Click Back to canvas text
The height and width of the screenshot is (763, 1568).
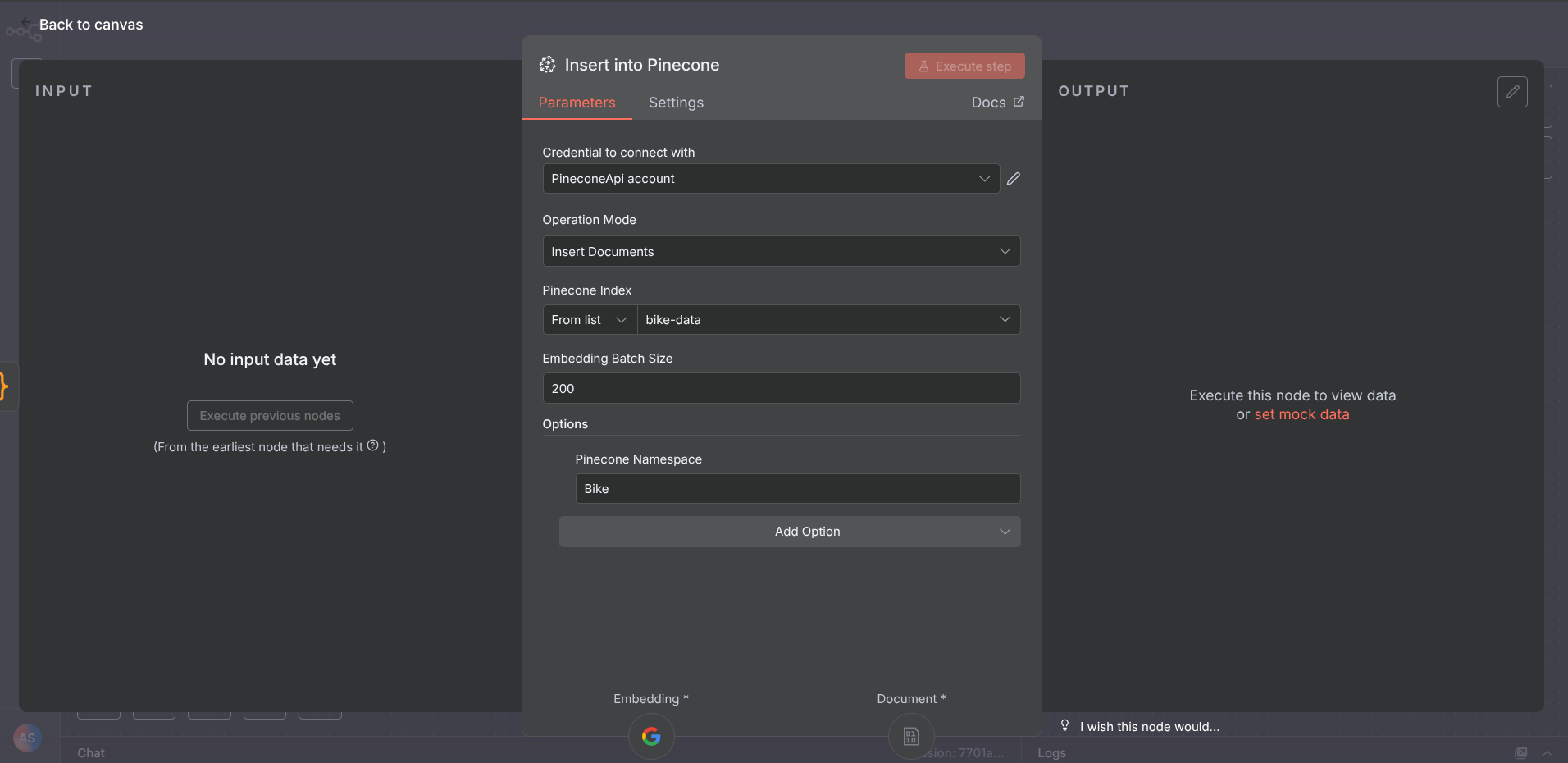(x=91, y=25)
